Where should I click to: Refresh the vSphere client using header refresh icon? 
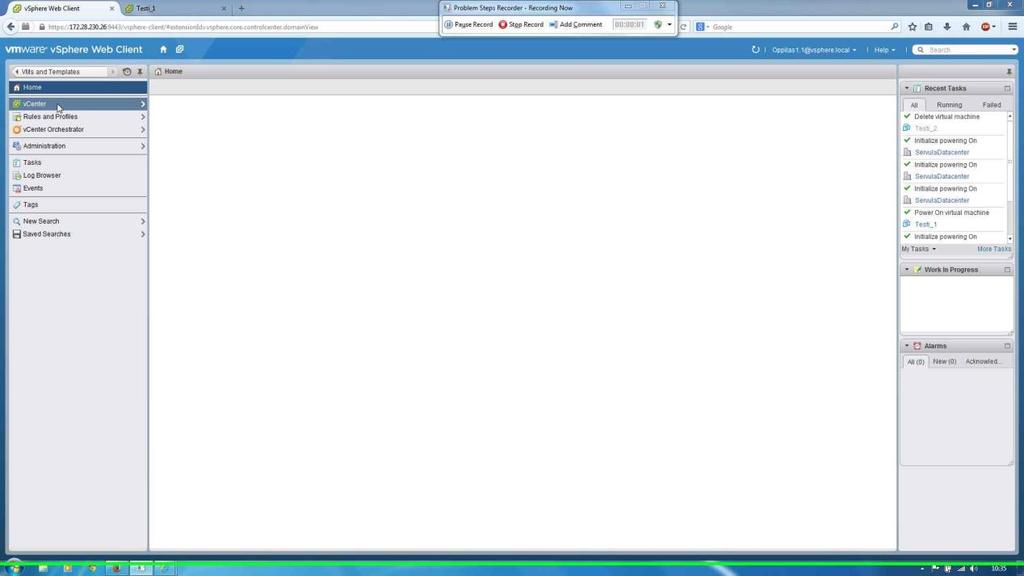[756, 50]
